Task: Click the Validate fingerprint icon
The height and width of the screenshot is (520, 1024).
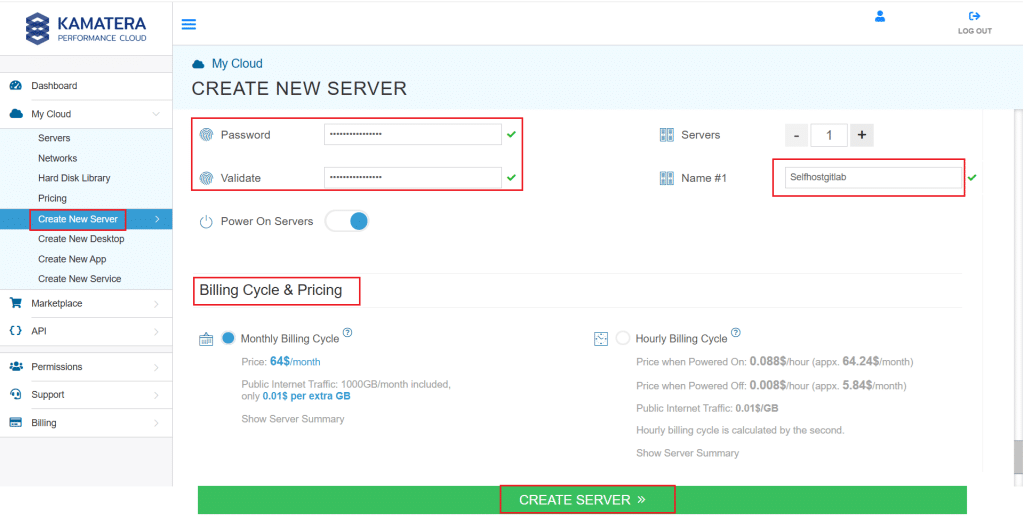Action: click(x=206, y=178)
